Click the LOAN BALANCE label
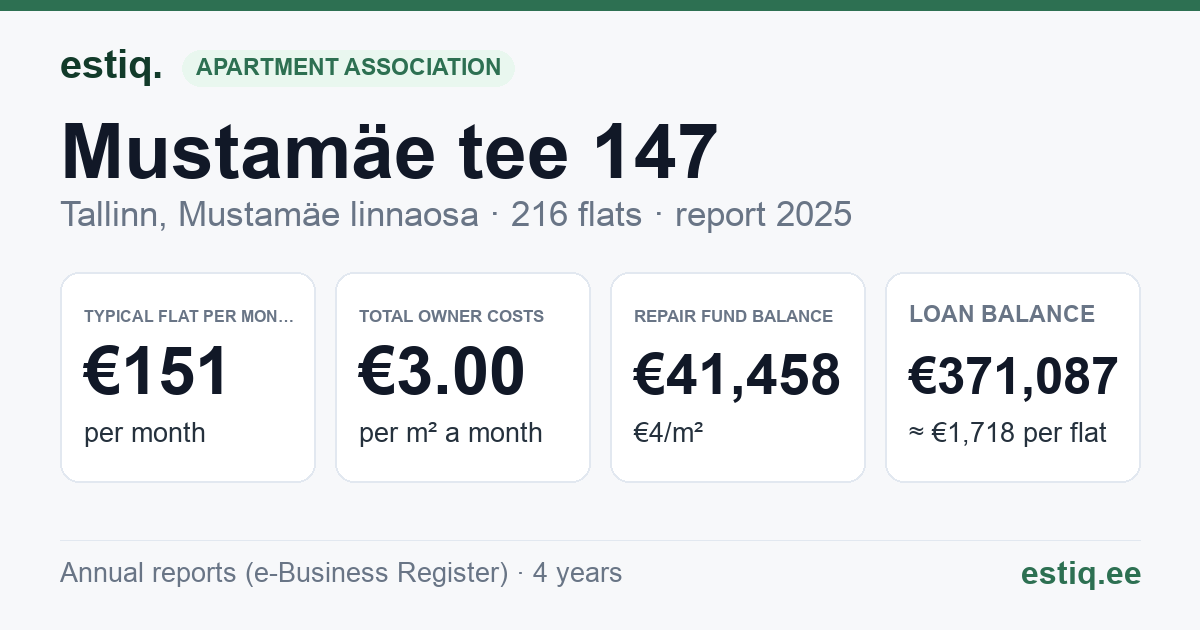Screen dimensions: 1200x630 (x=1002, y=314)
